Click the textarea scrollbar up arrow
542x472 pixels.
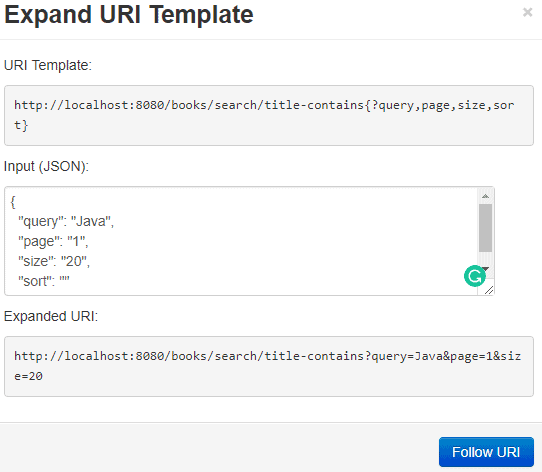point(485,196)
